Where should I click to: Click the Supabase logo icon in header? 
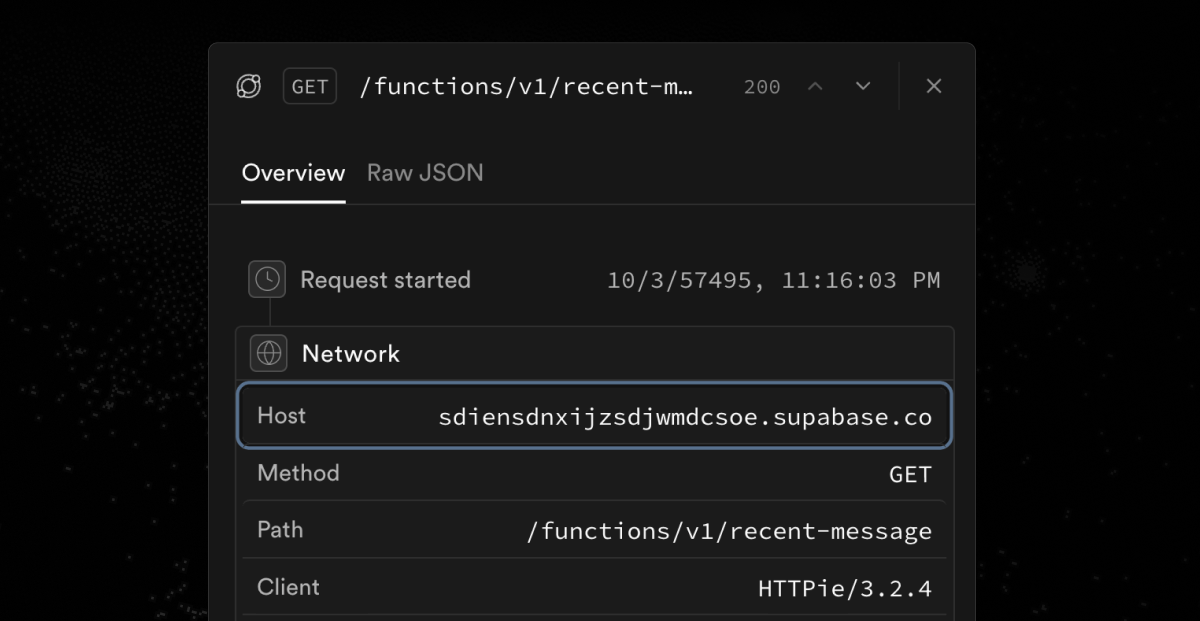(248, 87)
